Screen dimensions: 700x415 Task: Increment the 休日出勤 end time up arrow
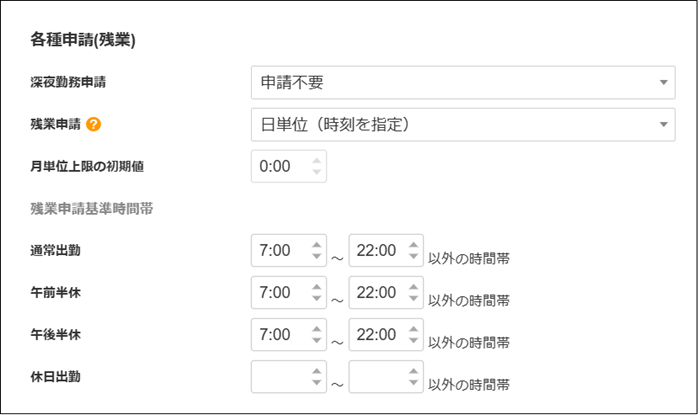413,371
